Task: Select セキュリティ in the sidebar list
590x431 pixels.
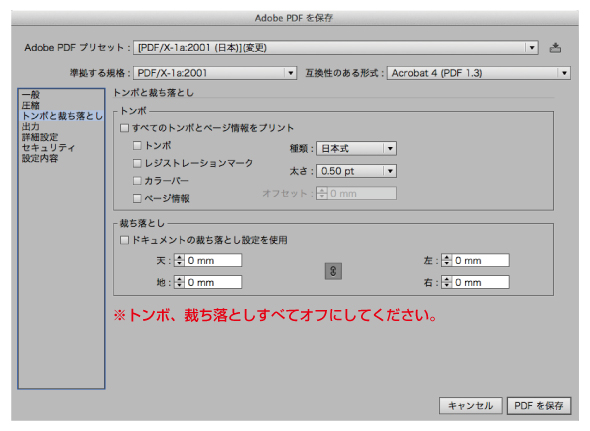Action: click(48, 148)
